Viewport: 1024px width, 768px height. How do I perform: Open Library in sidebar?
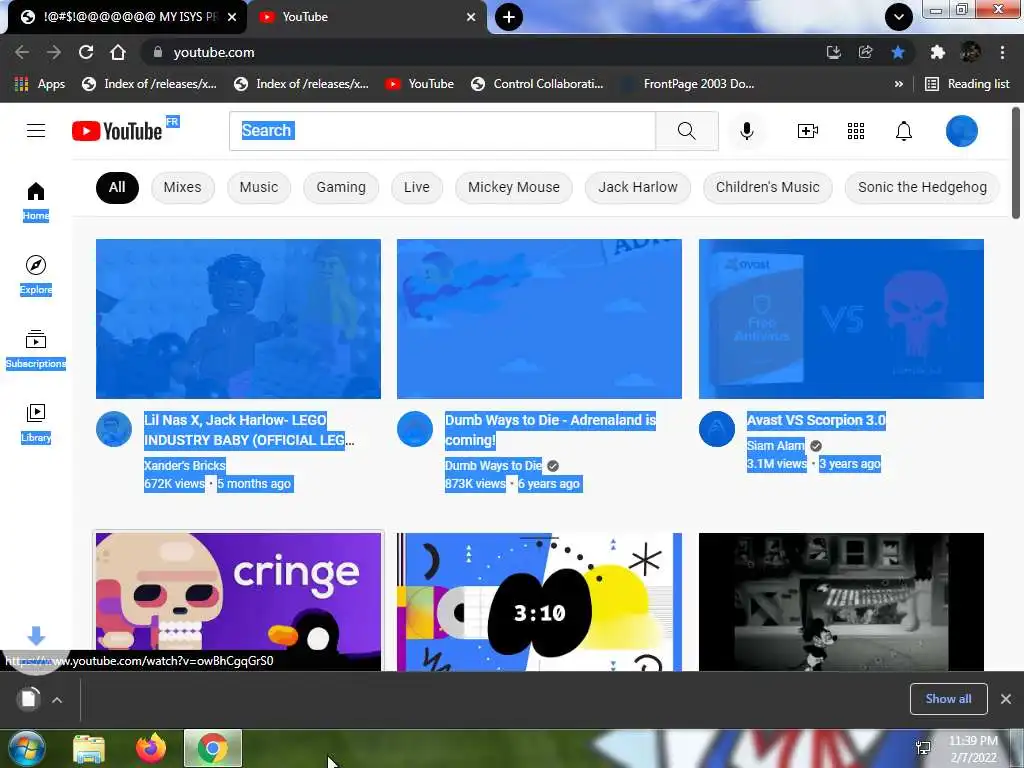[x=36, y=423]
